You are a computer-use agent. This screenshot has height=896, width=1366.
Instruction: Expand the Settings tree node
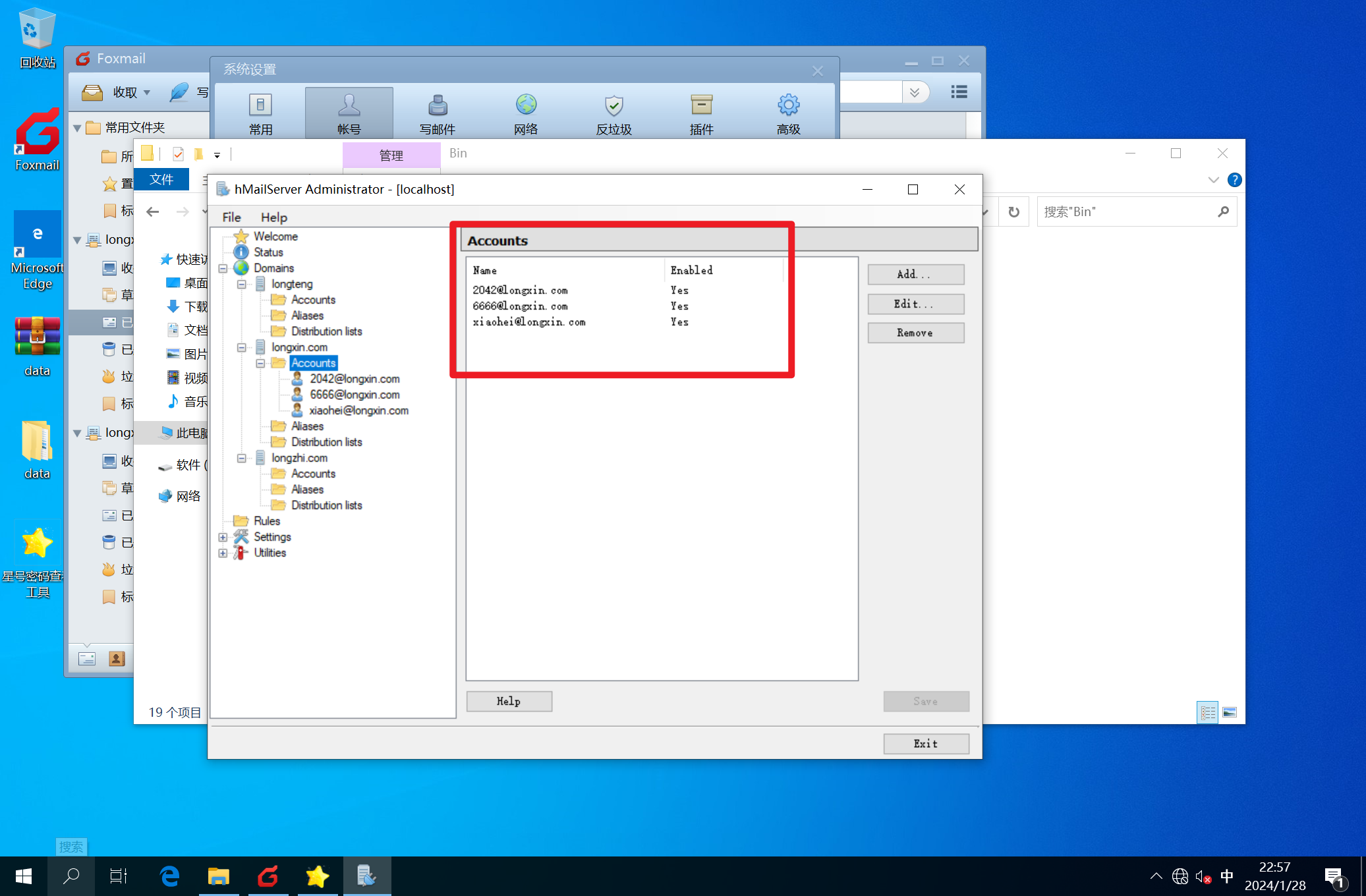(x=223, y=537)
